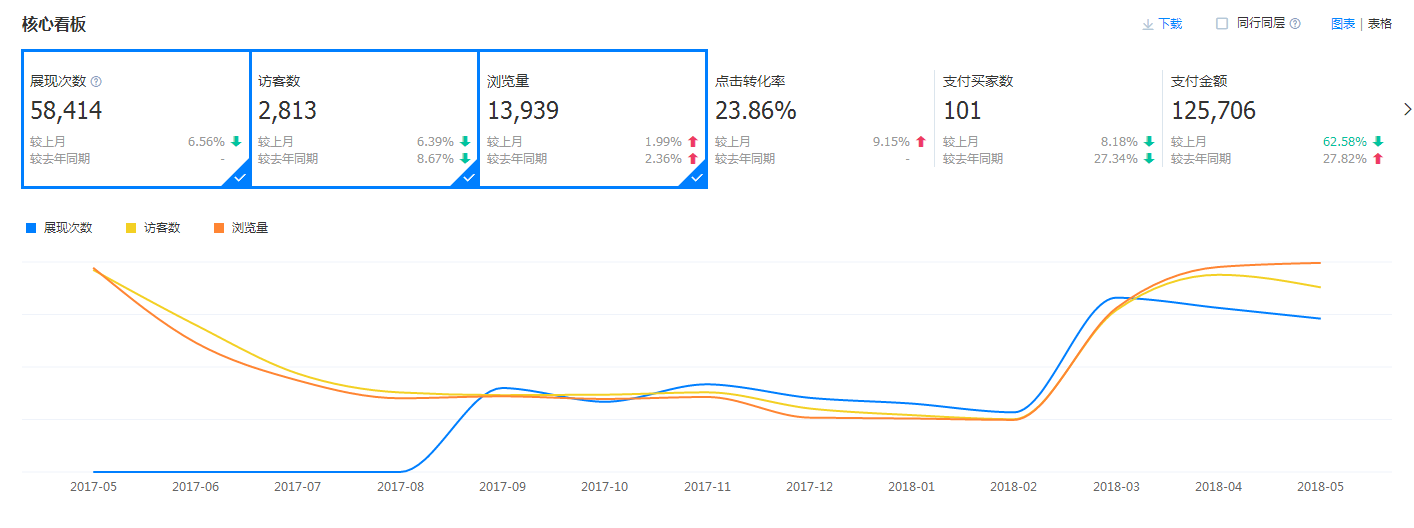This screenshot has height=528, width=1414.
Task: Select the 点击转化率 metric card
Action: (820, 118)
